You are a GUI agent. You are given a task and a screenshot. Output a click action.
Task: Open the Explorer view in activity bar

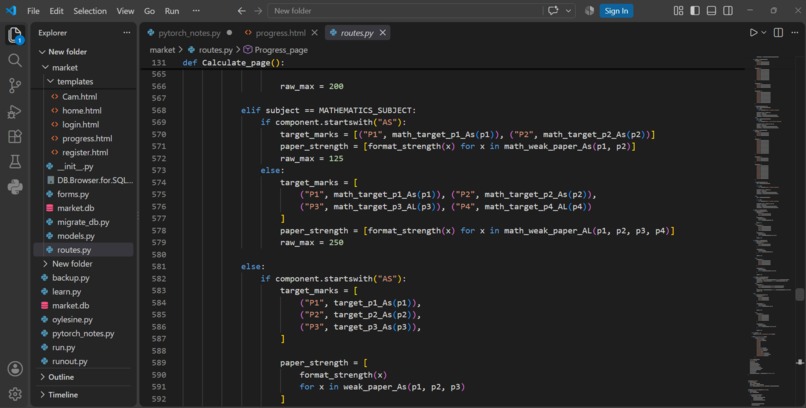point(15,35)
